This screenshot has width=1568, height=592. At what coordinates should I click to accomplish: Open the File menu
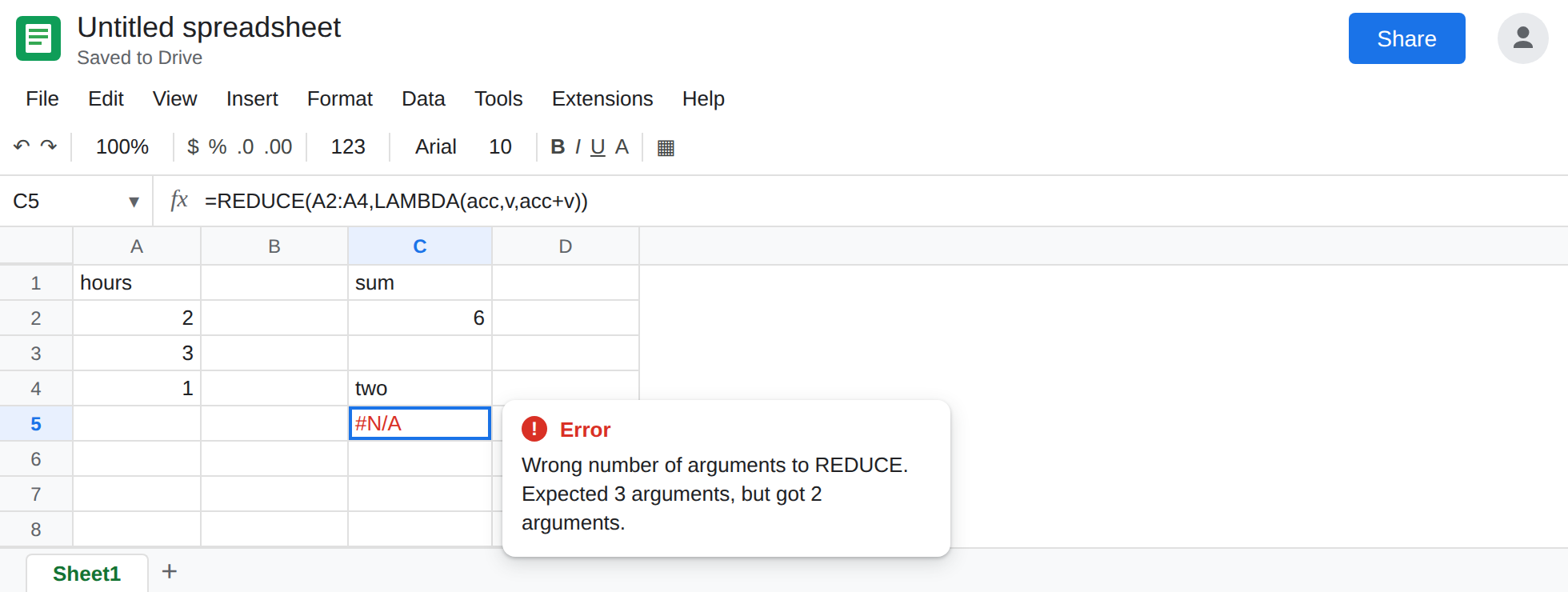pos(42,98)
